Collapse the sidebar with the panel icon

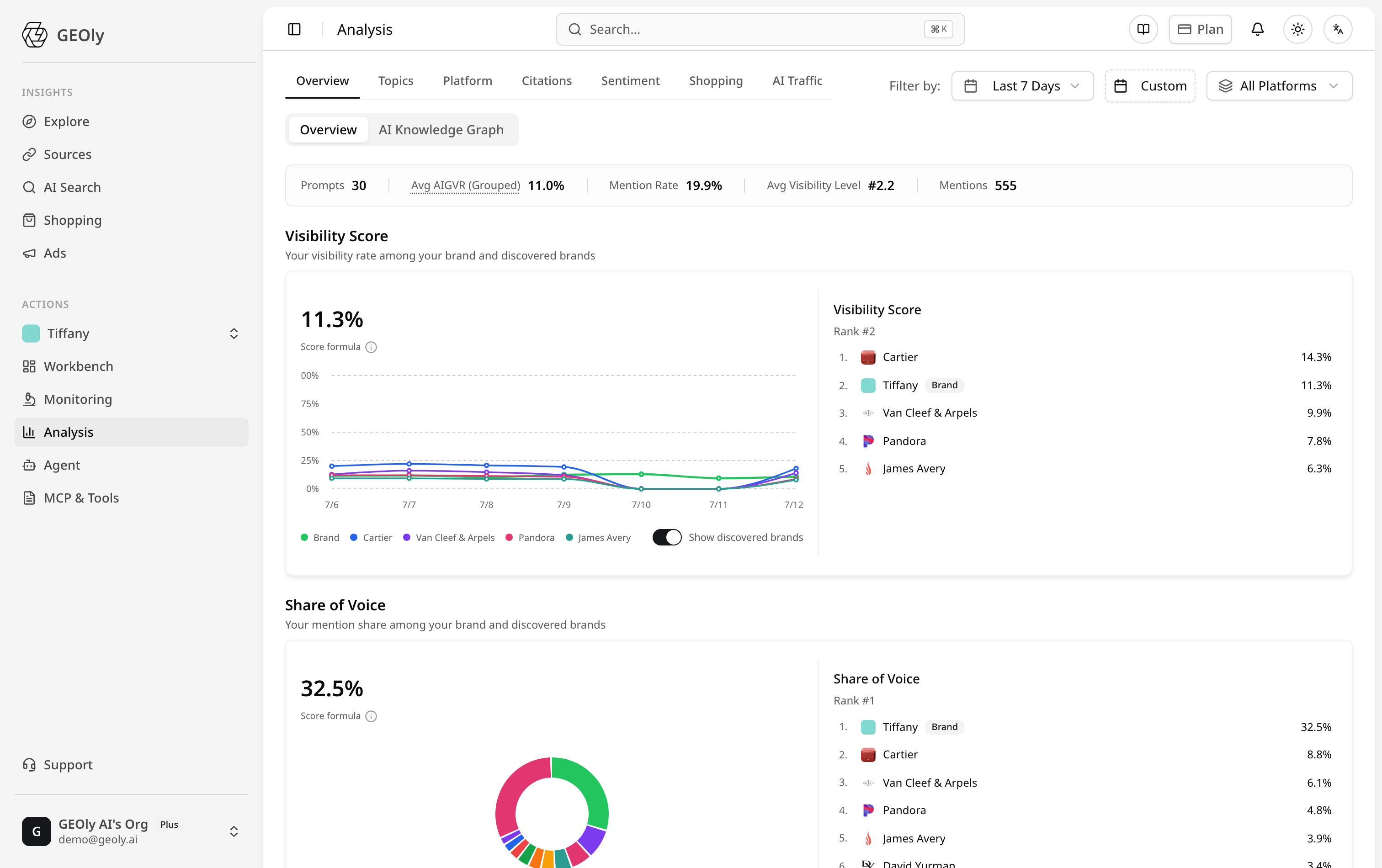(x=294, y=29)
